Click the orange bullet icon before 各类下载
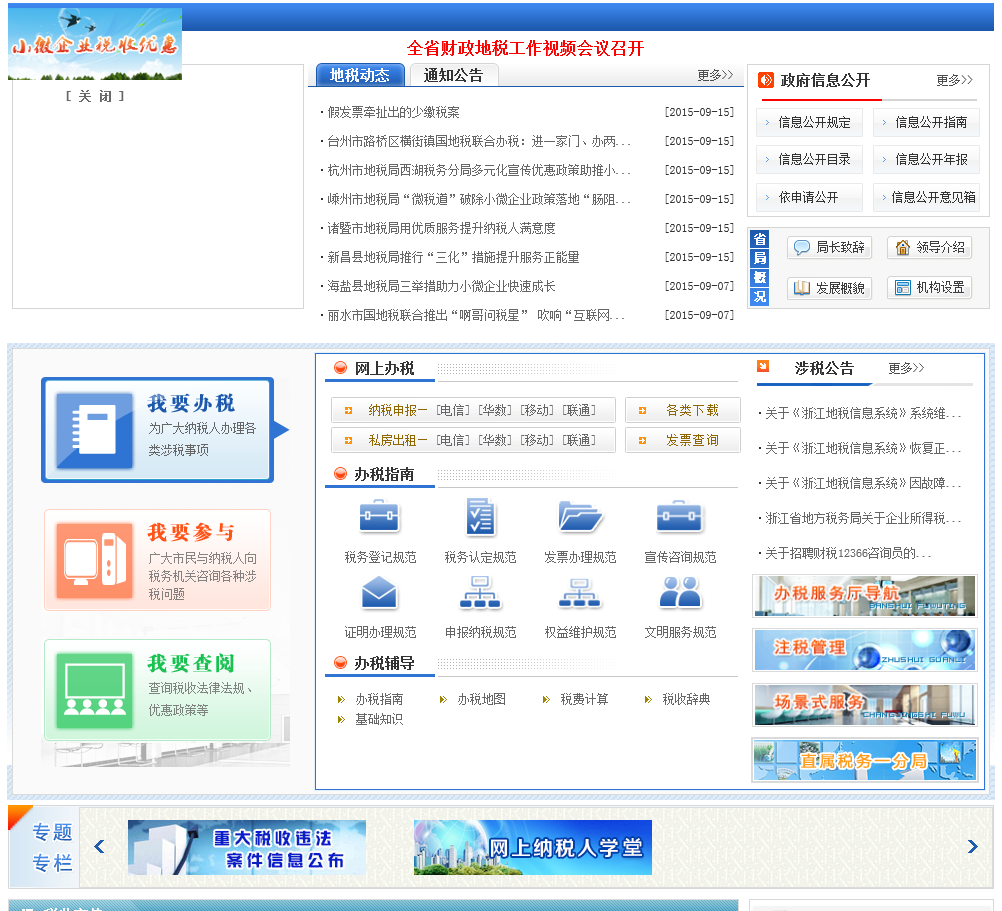The width and height of the screenshot is (1002, 911). [x=642, y=410]
